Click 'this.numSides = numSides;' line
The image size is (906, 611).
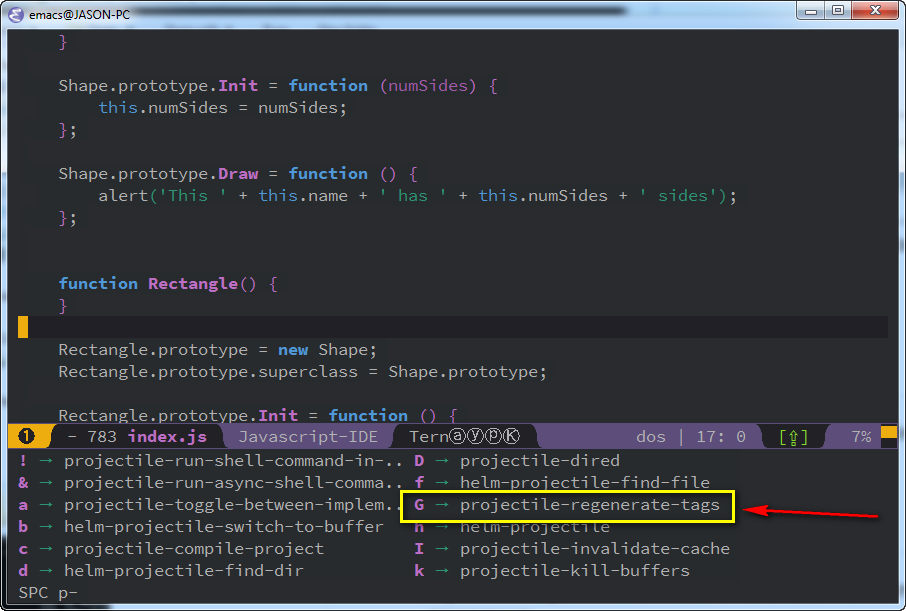click(x=222, y=108)
